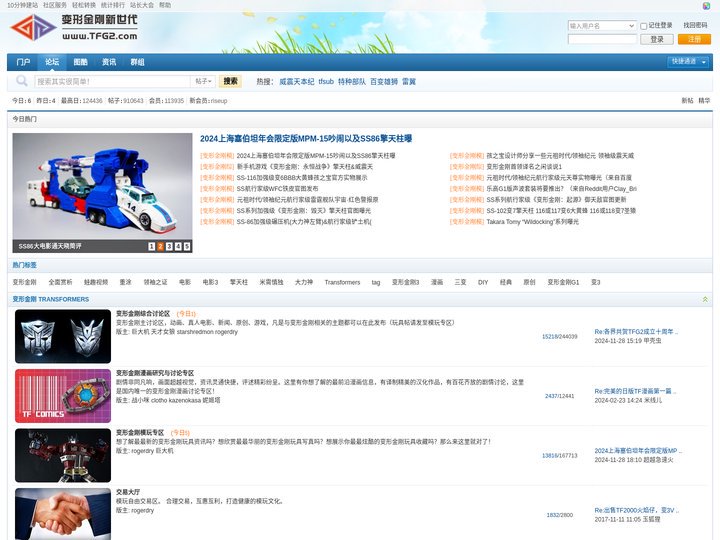The image size is (720, 540).
Task: Open the Autobot and Decepticon forum thumbnail
Action: [63, 336]
